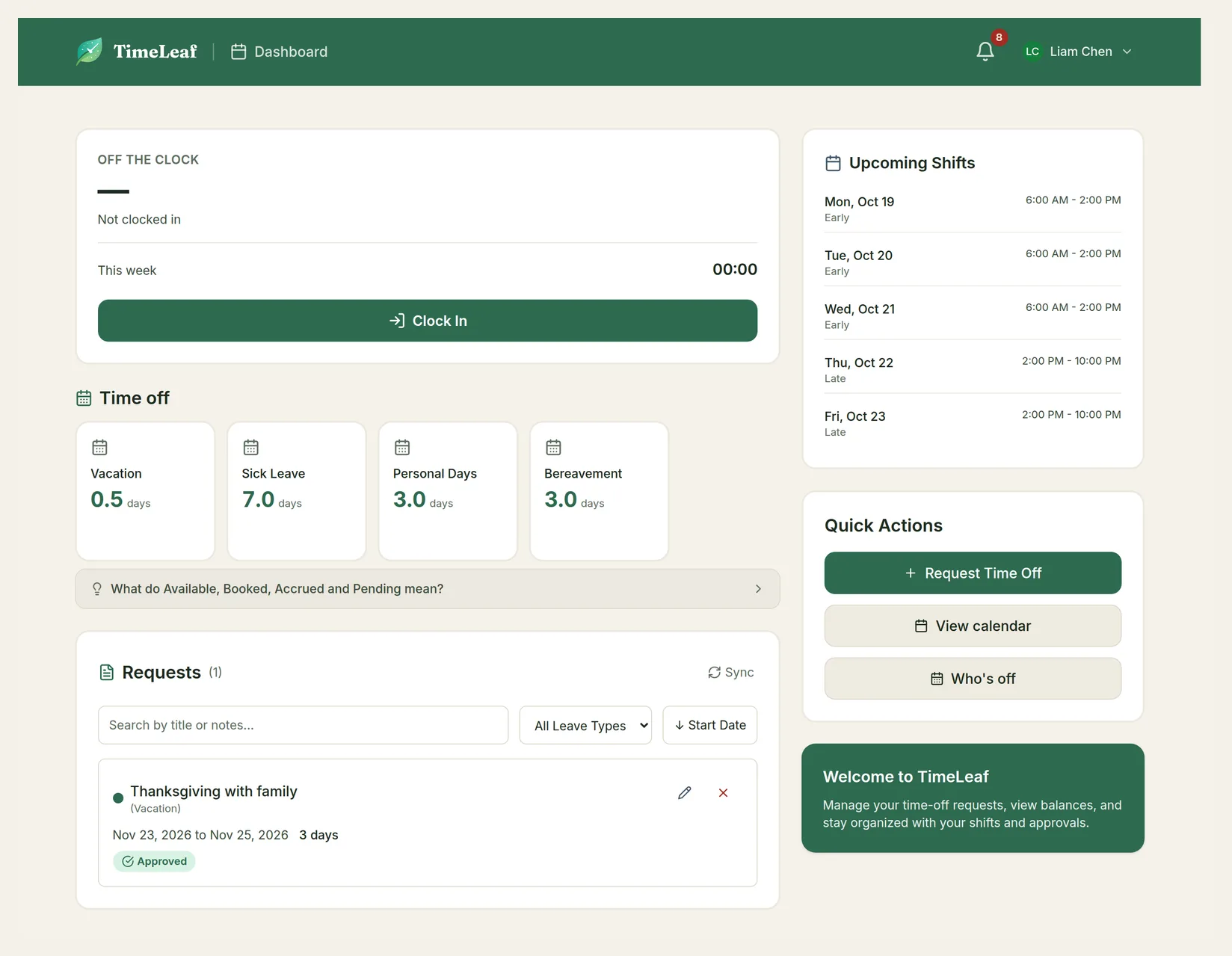Viewport: 1232px width, 956px height.
Task: Open the Sick Leave balance card
Action: [x=297, y=491]
